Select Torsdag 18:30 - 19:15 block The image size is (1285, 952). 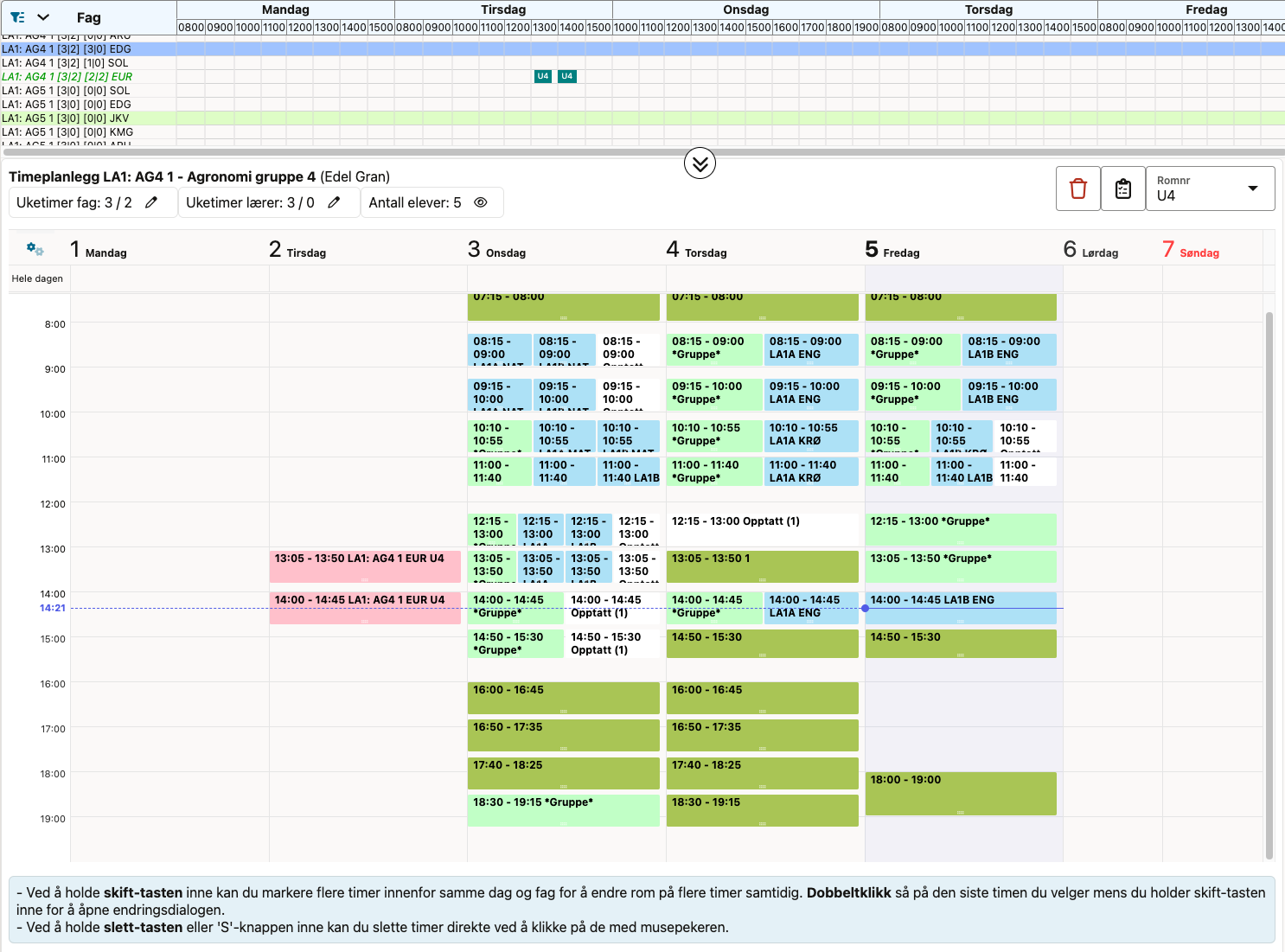[763, 810]
